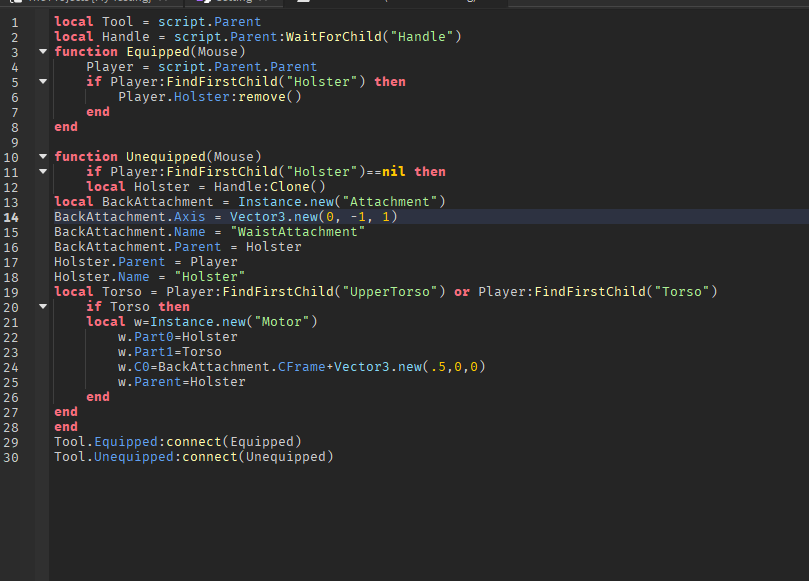Screen dimensions: 809x581
Task: Fold the FindFirstChild Holster if block
Action: click(41, 81)
